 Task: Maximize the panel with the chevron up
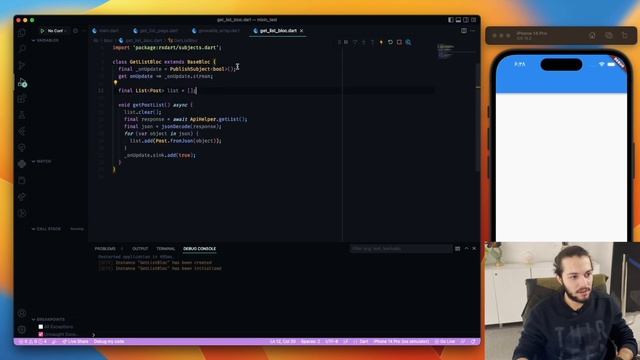click(x=467, y=249)
